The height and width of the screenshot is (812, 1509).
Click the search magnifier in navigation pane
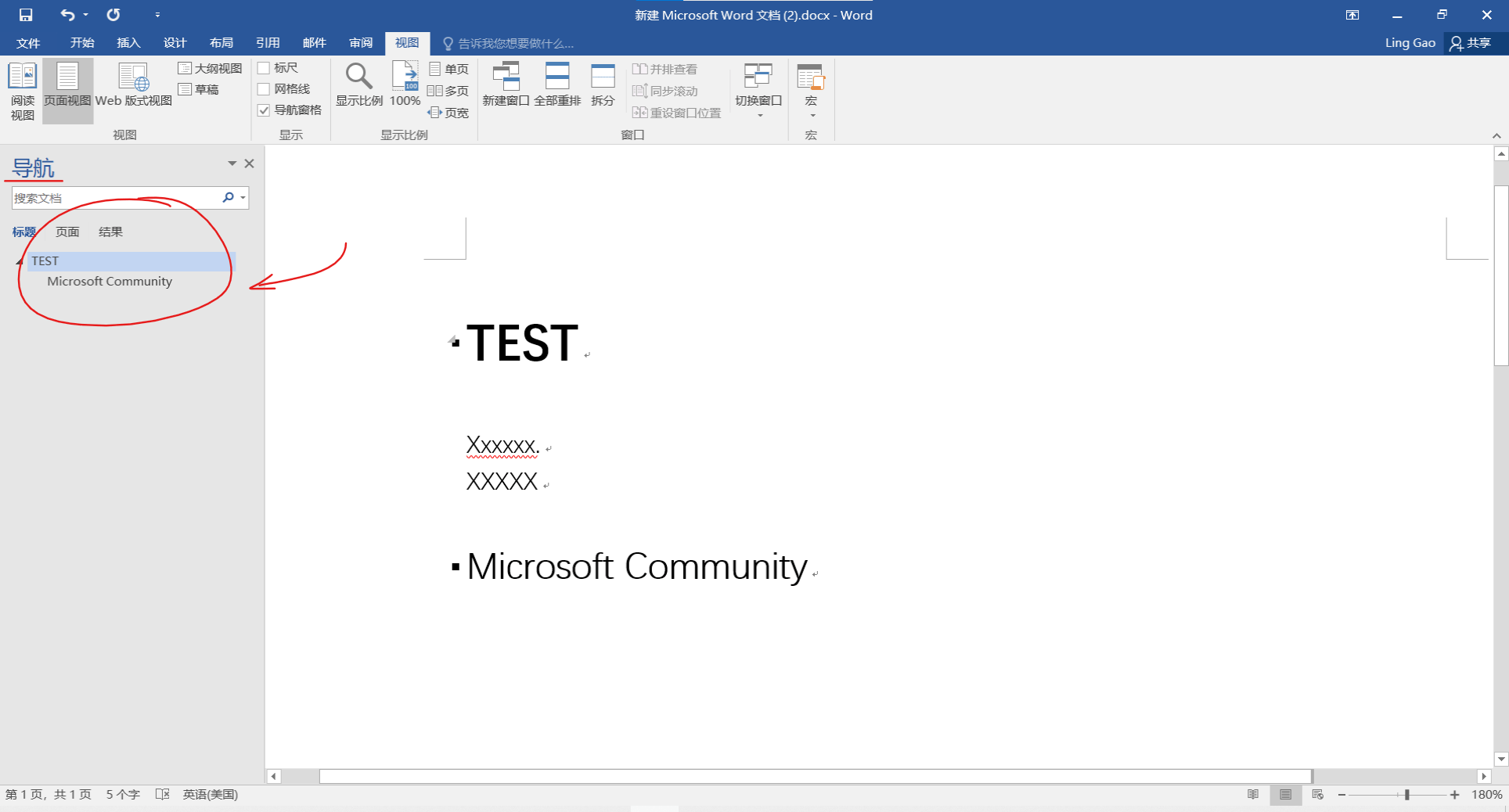click(x=228, y=197)
